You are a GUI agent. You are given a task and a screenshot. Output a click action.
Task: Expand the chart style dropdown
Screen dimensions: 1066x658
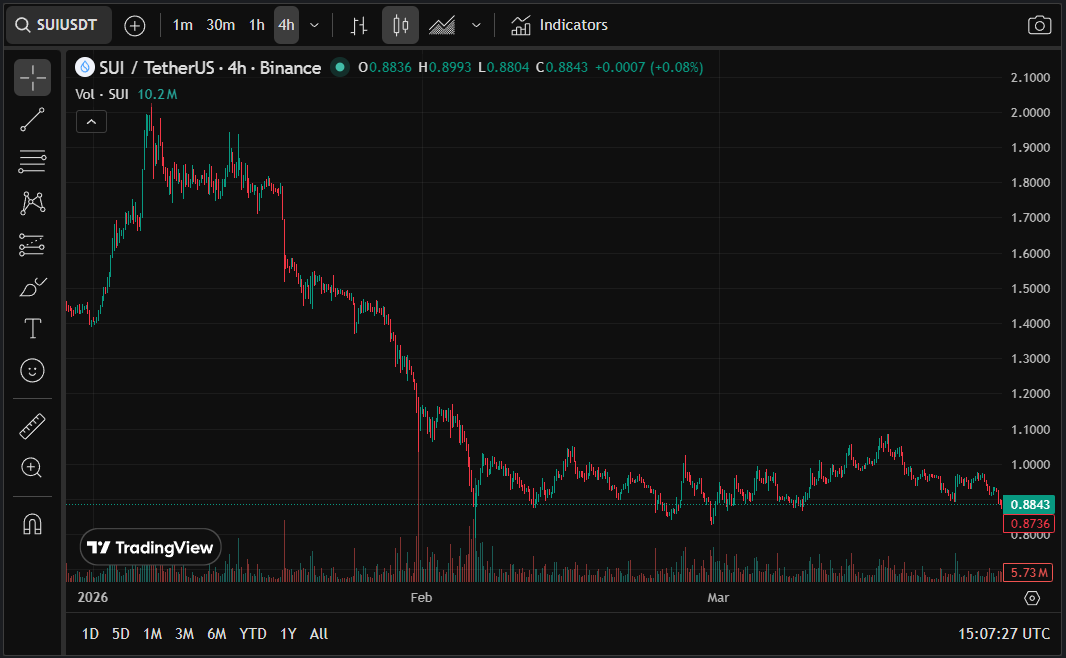(476, 25)
